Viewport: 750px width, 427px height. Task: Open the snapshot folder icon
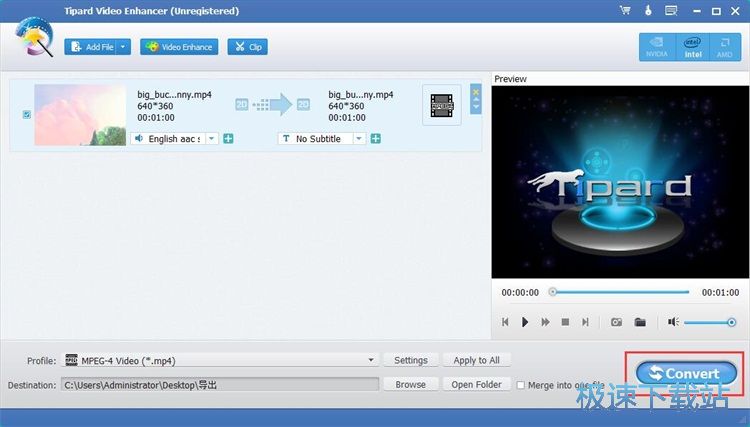[x=640, y=322]
